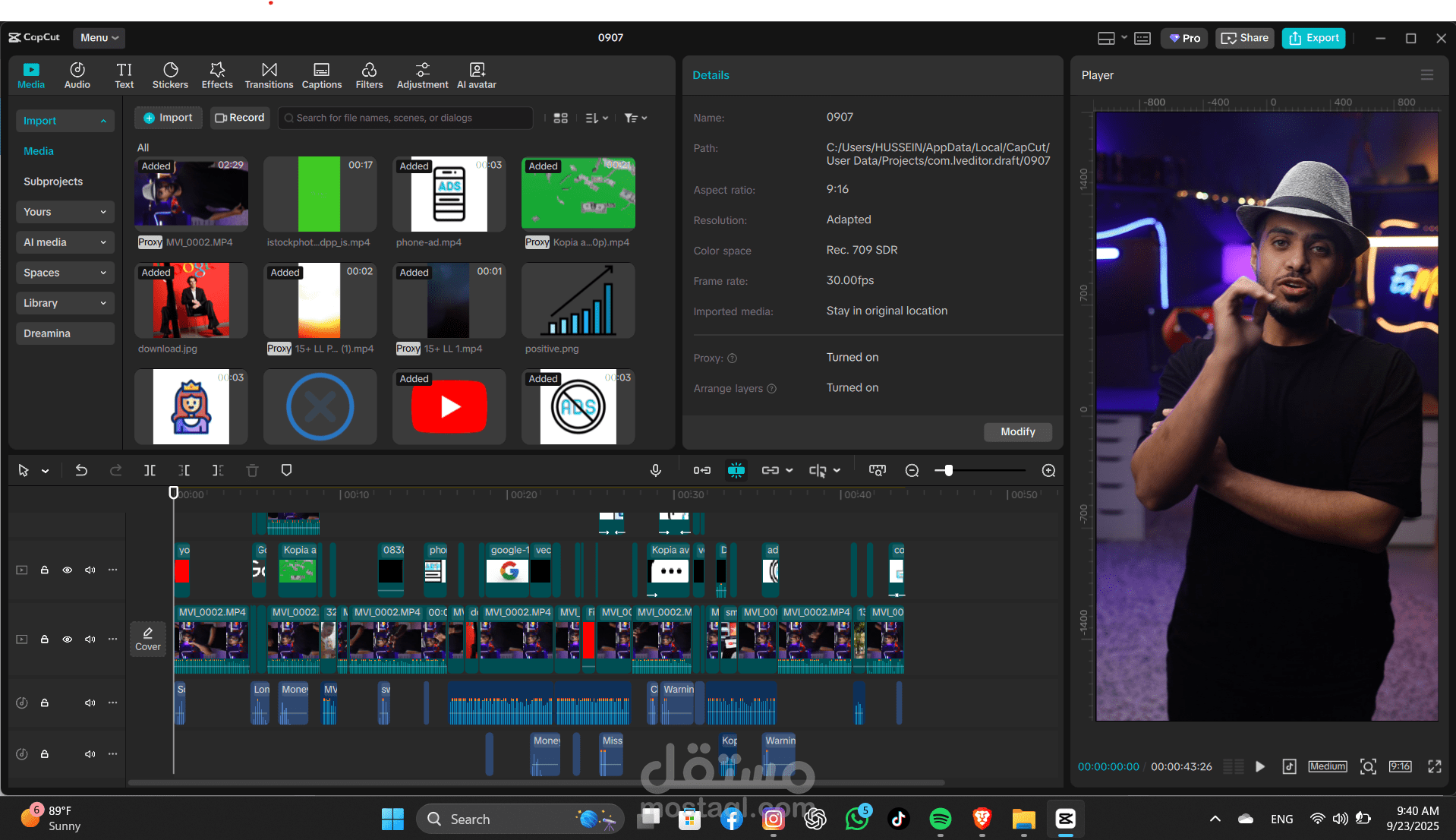
Task: Toggle lock on first audio track
Action: (45, 703)
